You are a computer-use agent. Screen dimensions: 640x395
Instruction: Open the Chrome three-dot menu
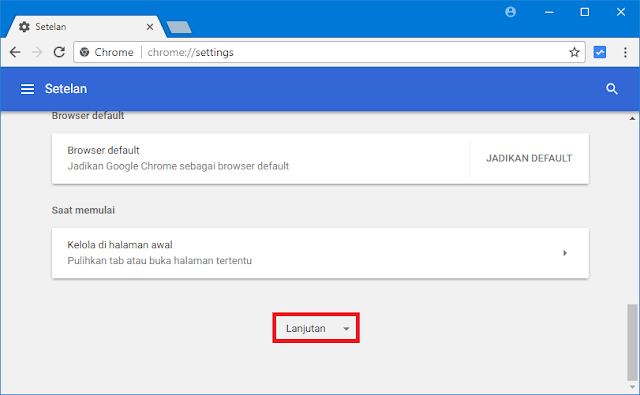pos(625,52)
